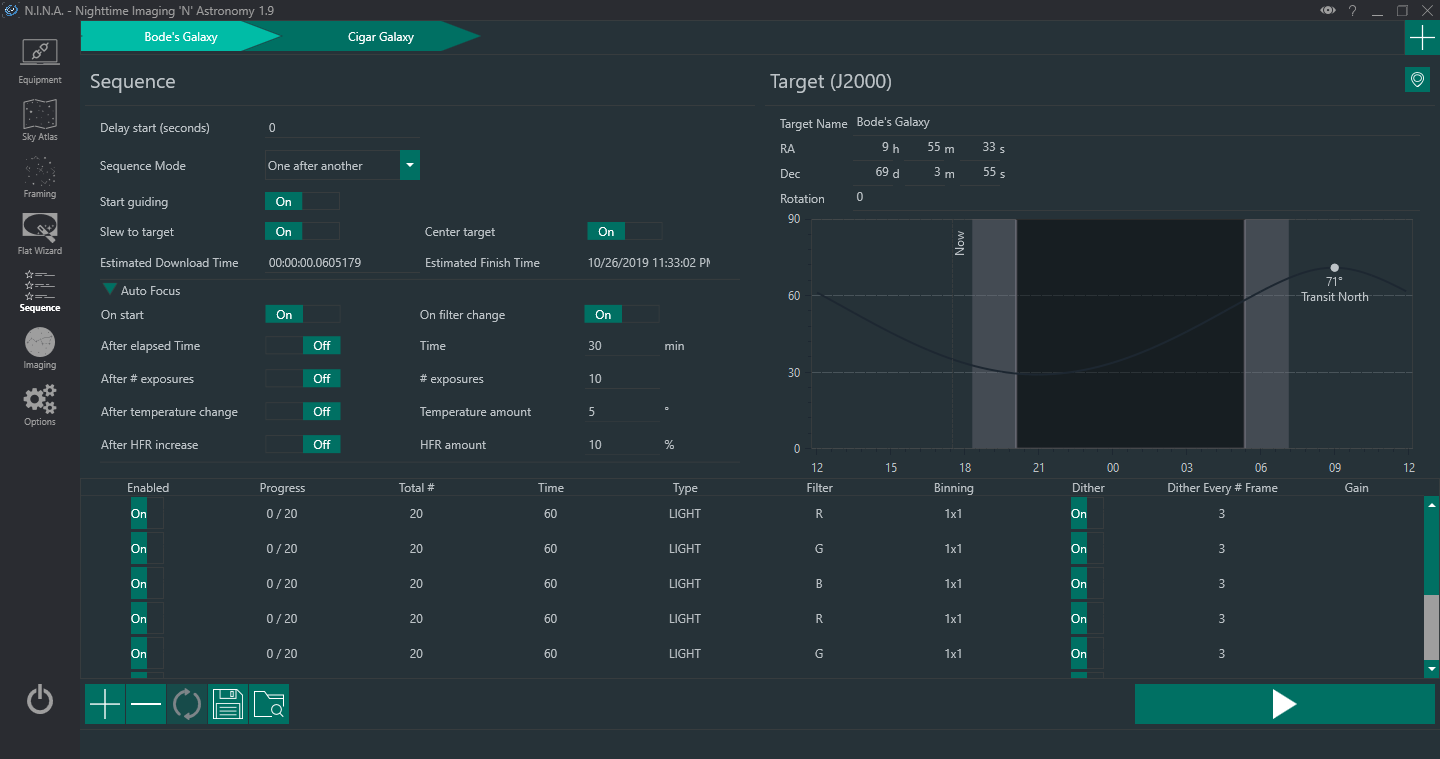Enable After HFR increase autofocus
The width and height of the screenshot is (1440, 759).
[x=303, y=445]
